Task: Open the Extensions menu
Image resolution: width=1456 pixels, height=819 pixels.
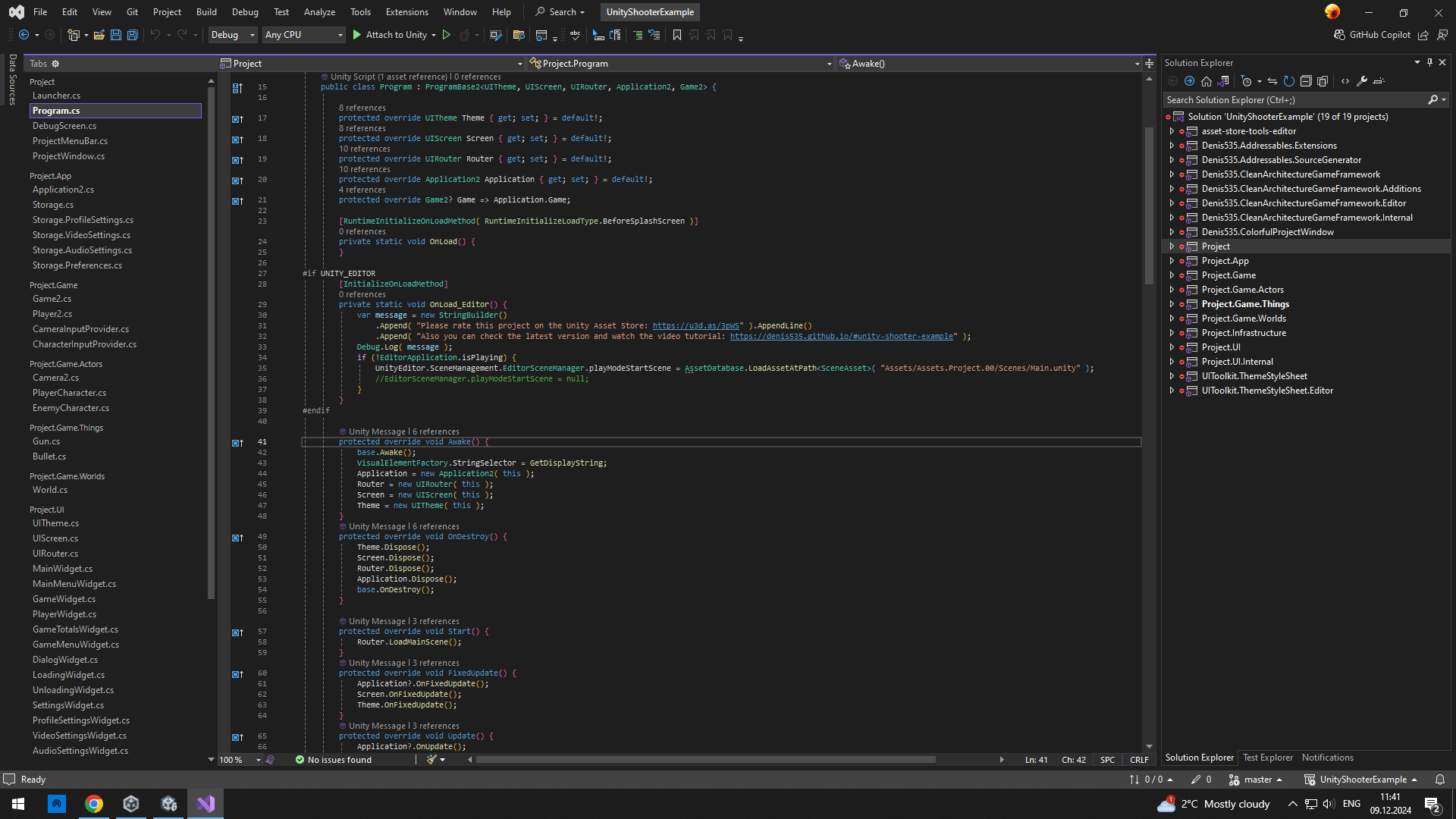Action: tap(406, 12)
